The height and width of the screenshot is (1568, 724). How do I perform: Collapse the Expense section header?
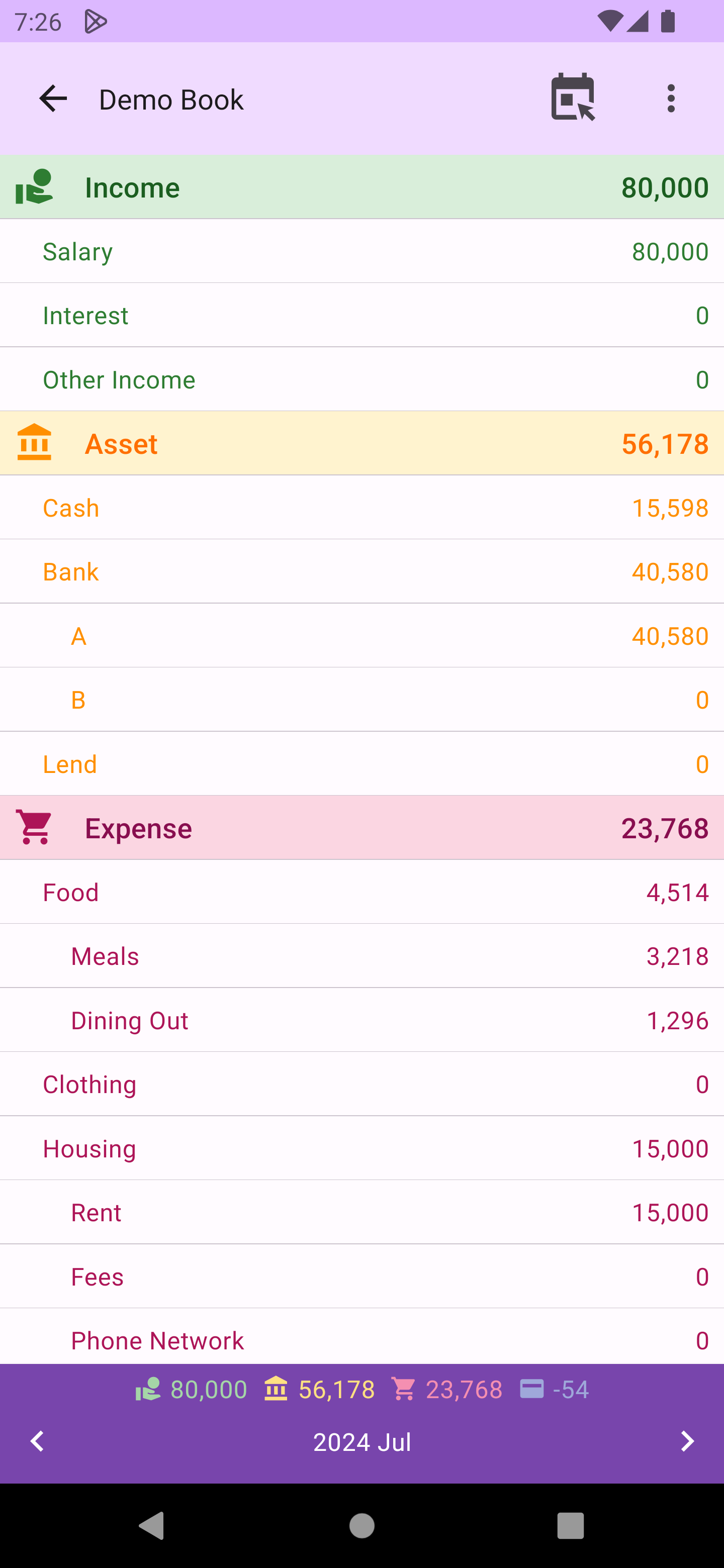point(361,828)
